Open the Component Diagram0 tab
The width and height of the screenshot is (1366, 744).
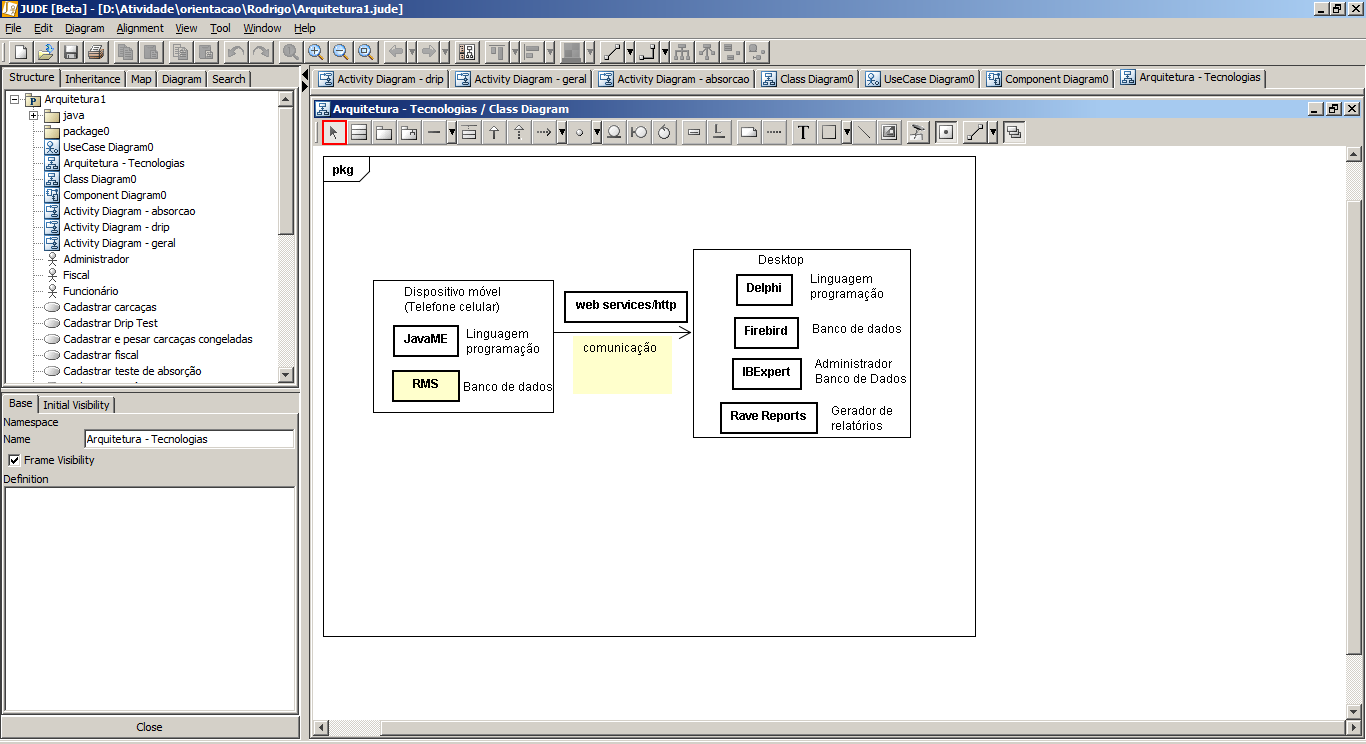[1047, 79]
